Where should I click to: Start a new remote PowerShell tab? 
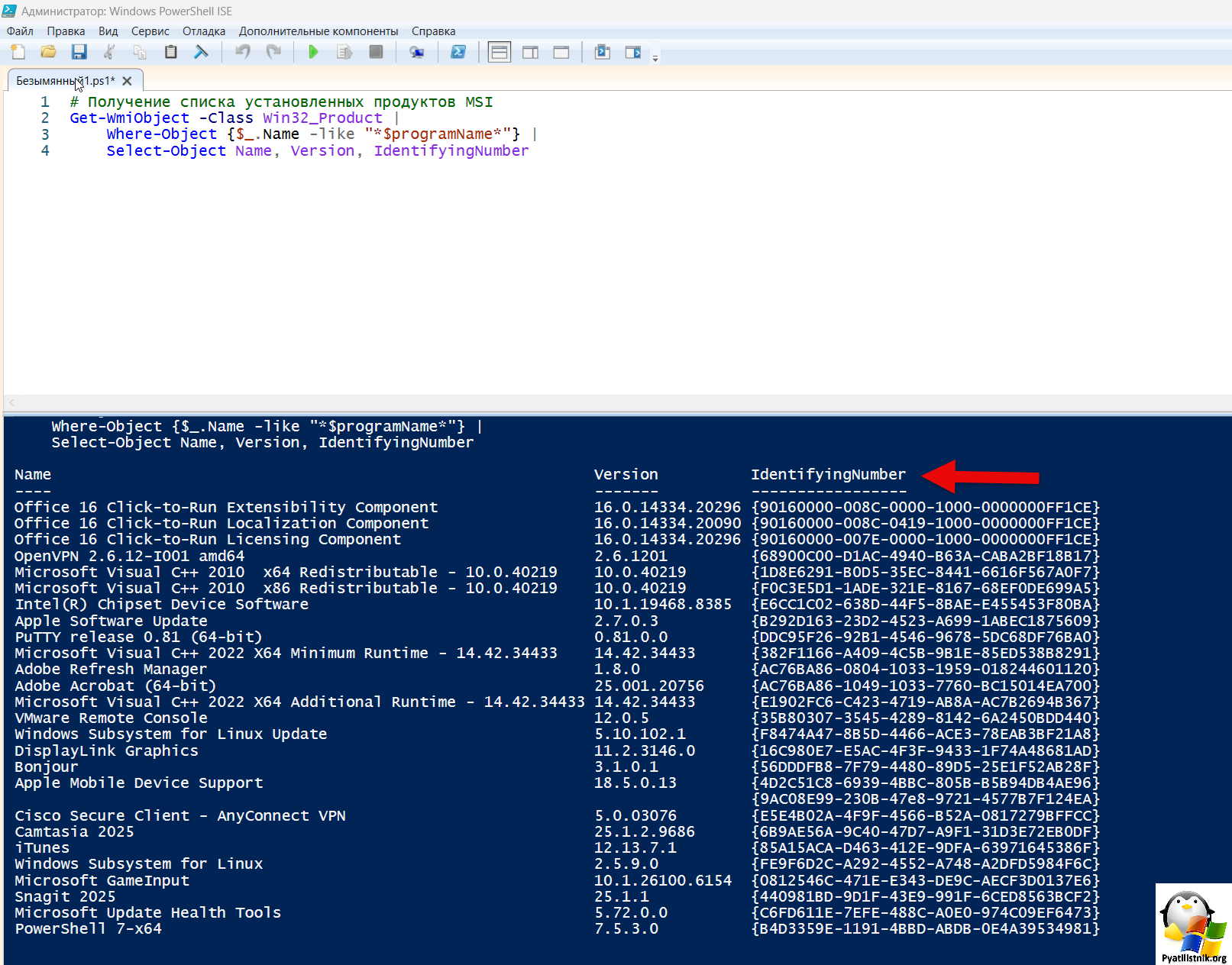416,52
